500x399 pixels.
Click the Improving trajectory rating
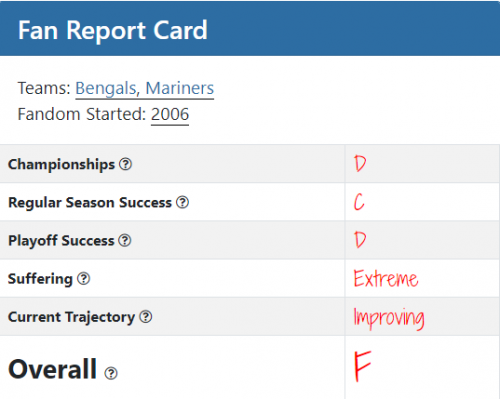pyautogui.click(x=389, y=318)
